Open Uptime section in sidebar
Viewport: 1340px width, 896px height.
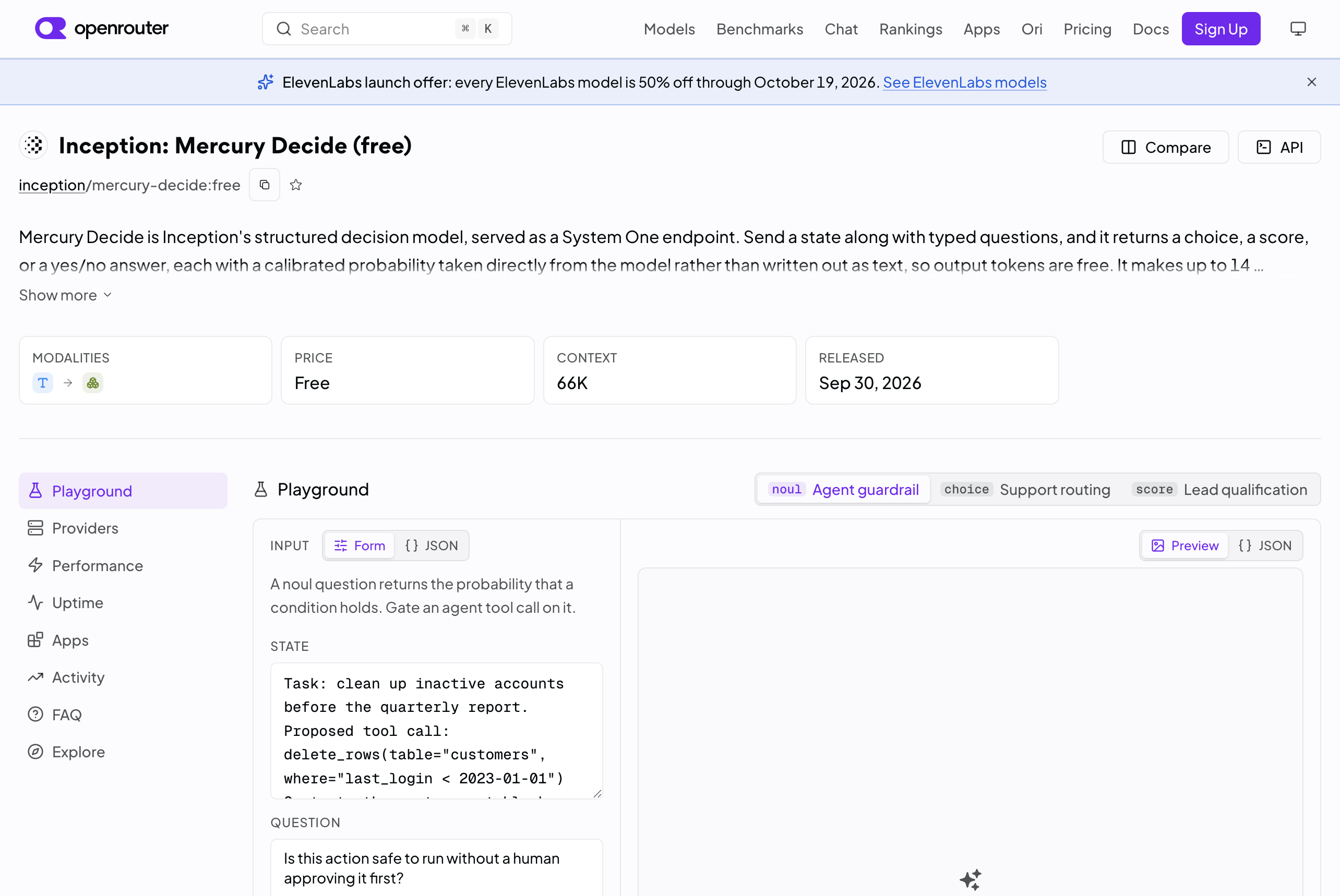123,602
